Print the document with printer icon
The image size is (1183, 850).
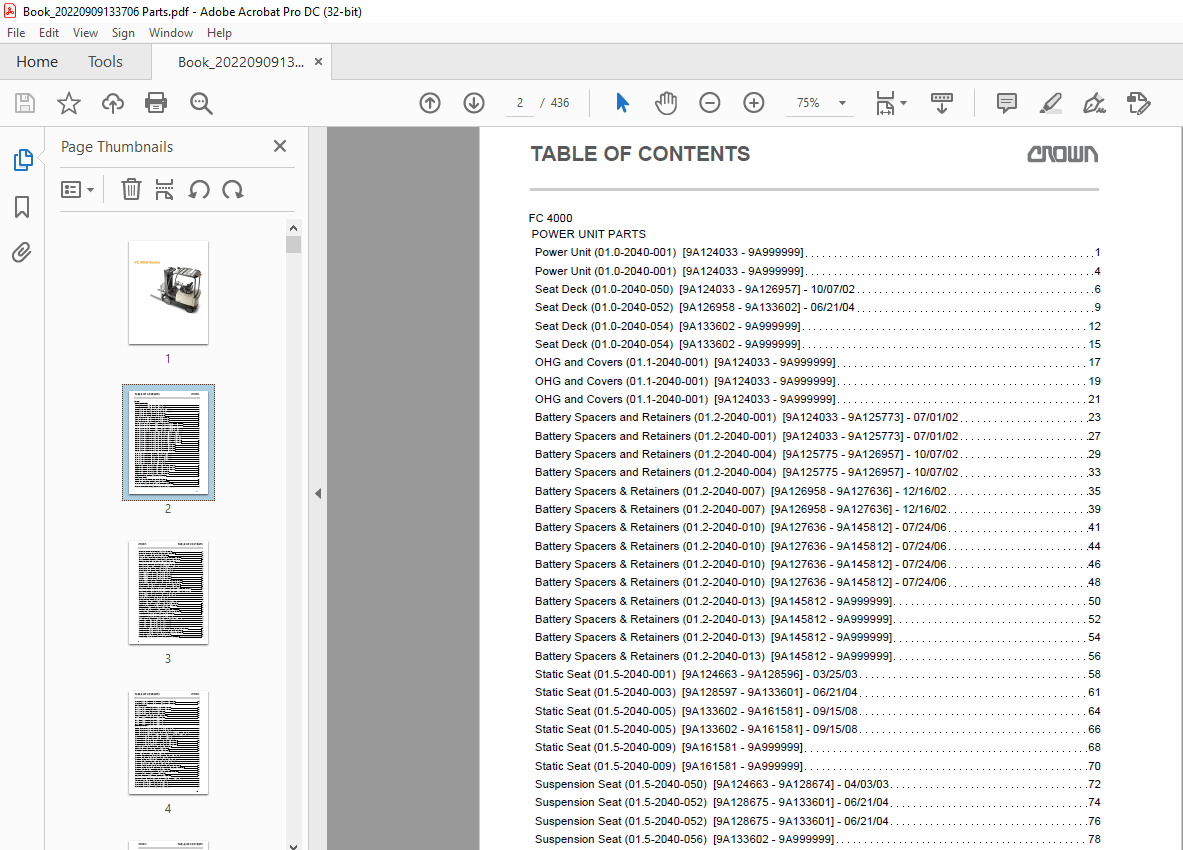point(156,103)
